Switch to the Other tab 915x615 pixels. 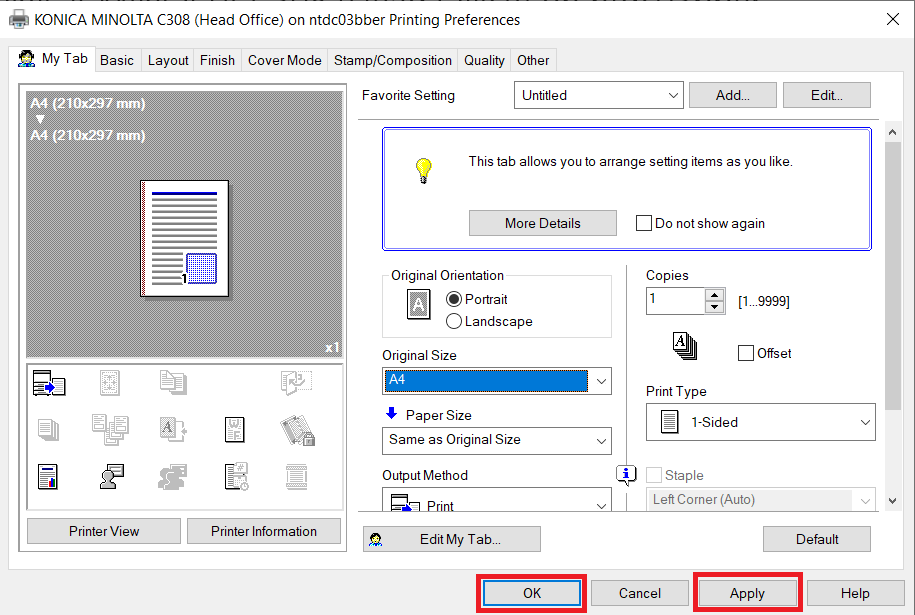533,60
